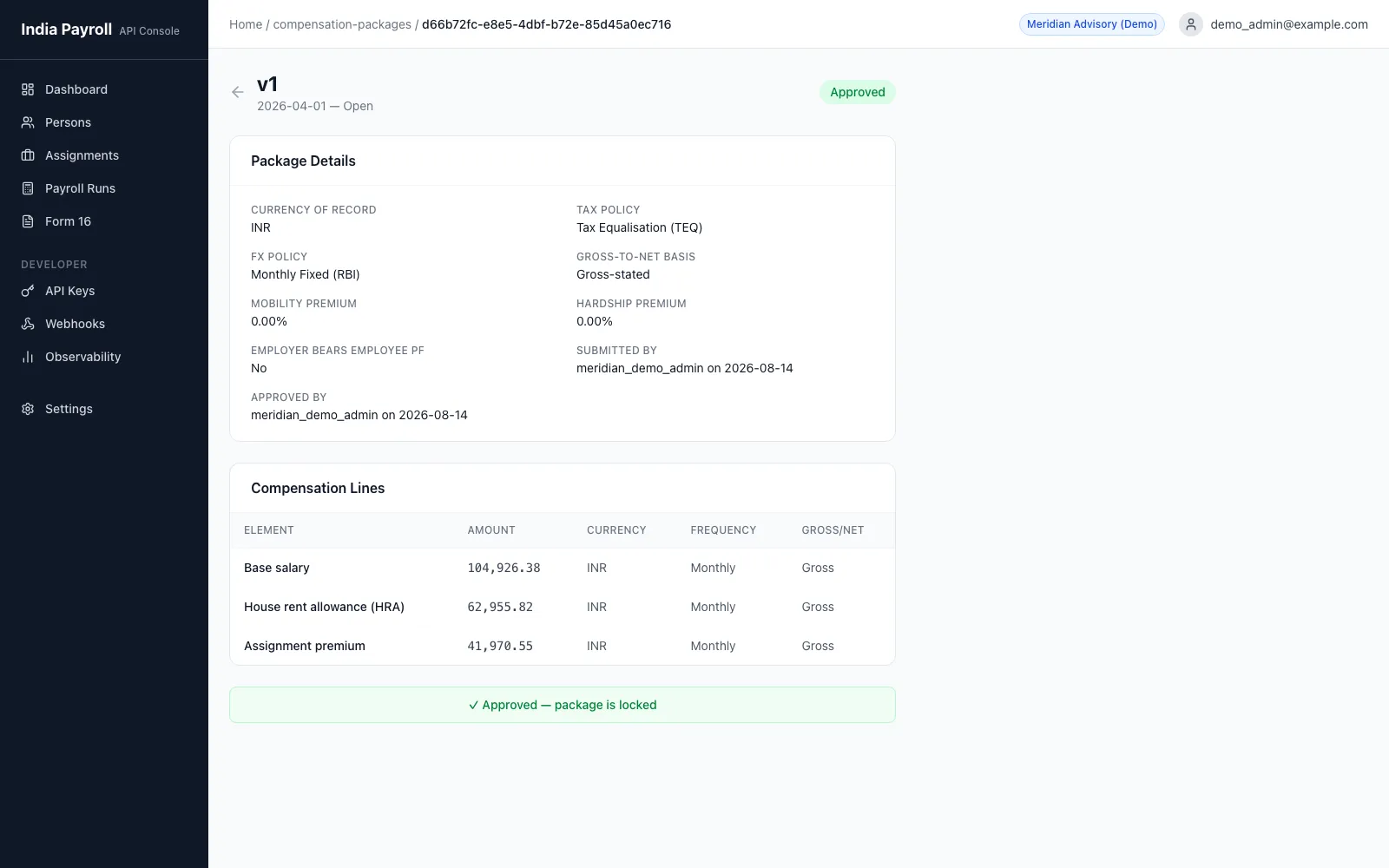Click Employer Bears Employee PF 'No' value
This screenshot has width=1389, height=868.
[259, 368]
